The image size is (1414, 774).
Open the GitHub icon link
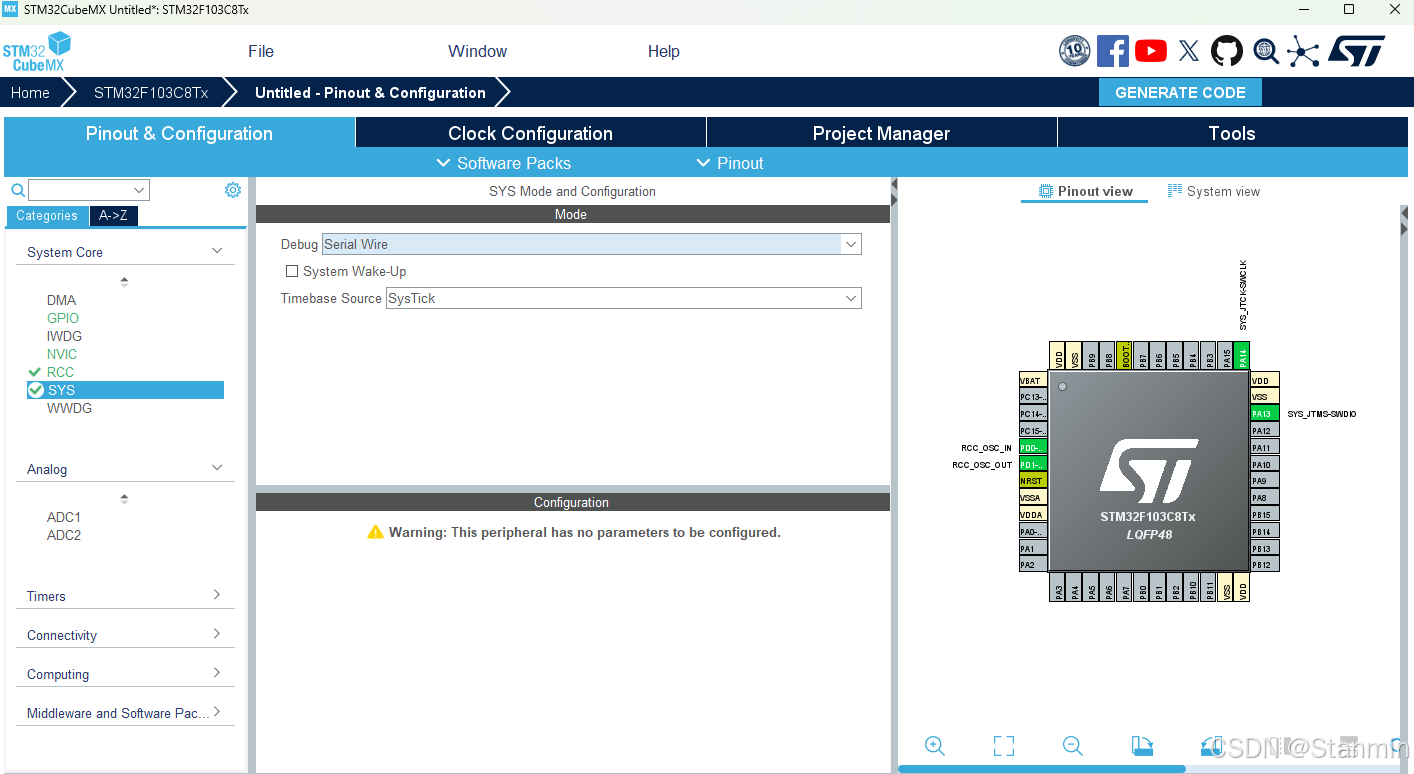1227,51
